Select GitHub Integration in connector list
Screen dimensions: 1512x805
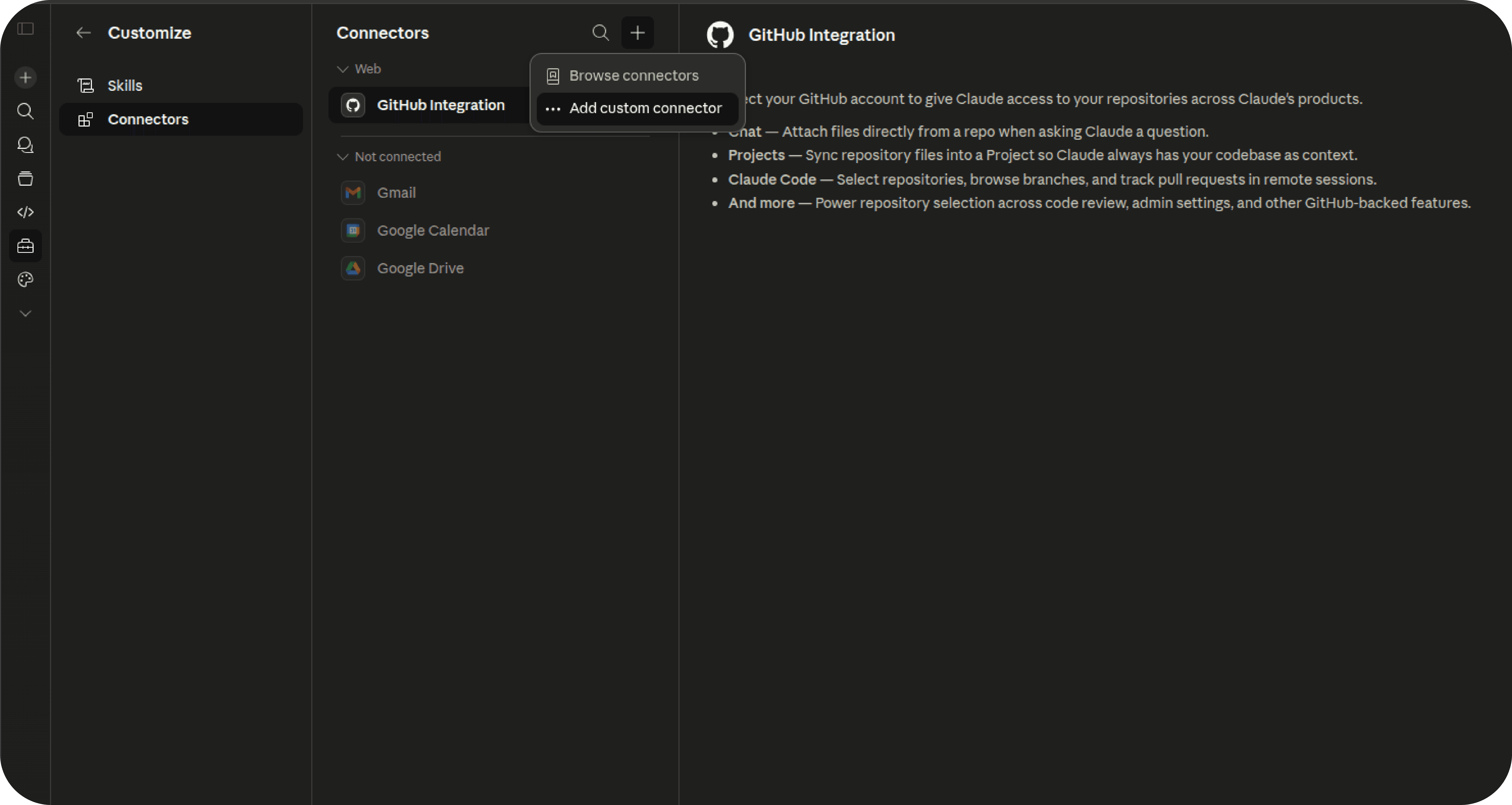click(429, 105)
